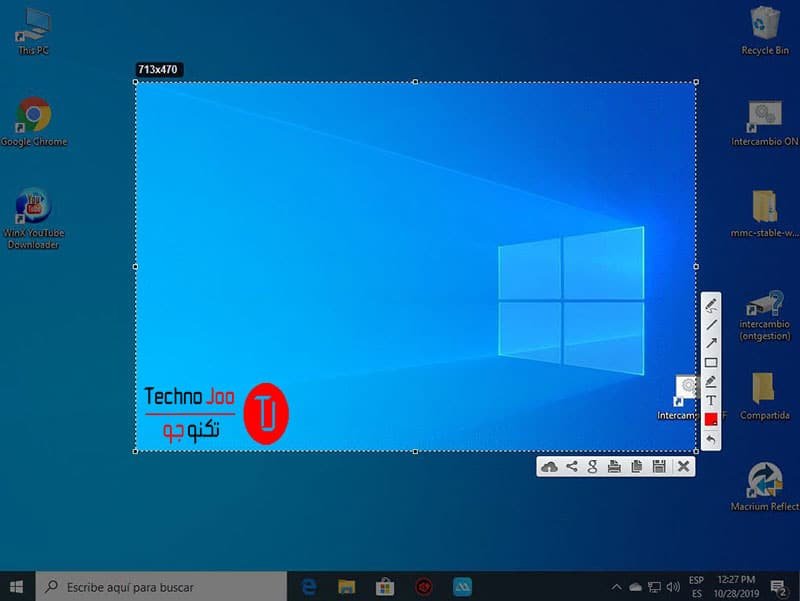Open the notification action center
Screen dimensions: 800x601
point(775,587)
